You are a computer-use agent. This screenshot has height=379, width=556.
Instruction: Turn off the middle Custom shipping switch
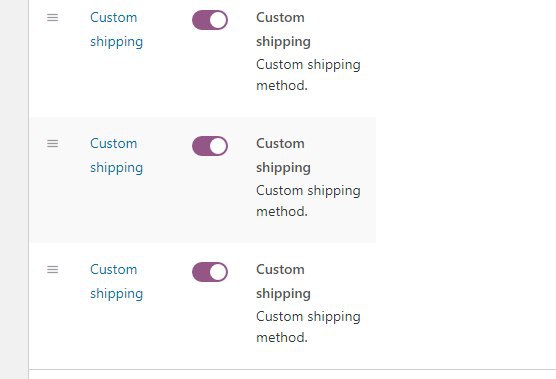tap(210, 146)
